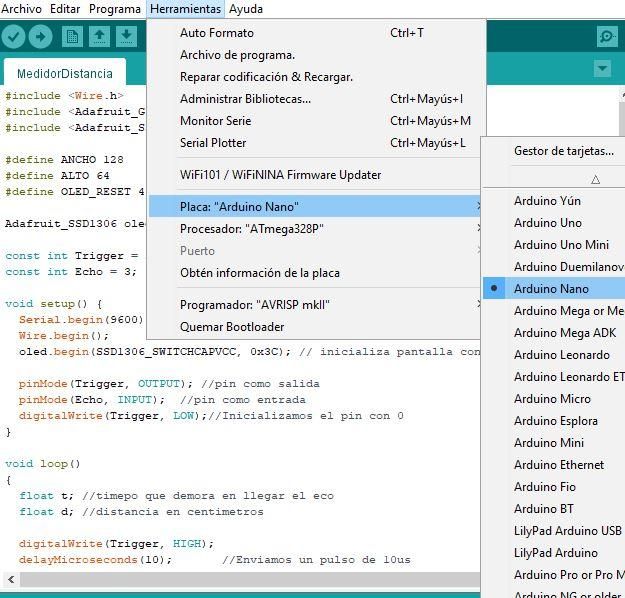Screen dimensions: 625x598
Task: Select LilyPad Arduino board
Action: [554, 553]
